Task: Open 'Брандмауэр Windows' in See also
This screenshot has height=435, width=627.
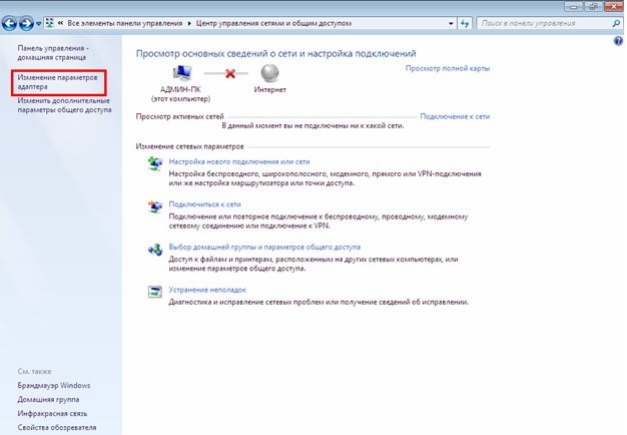Action: point(54,385)
